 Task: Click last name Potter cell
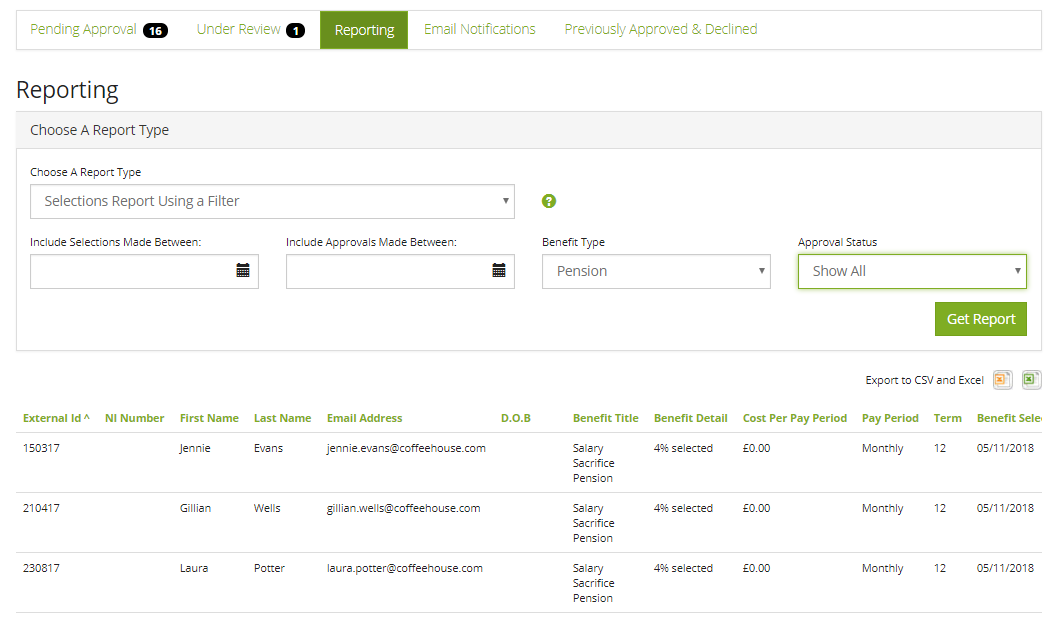click(x=269, y=568)
